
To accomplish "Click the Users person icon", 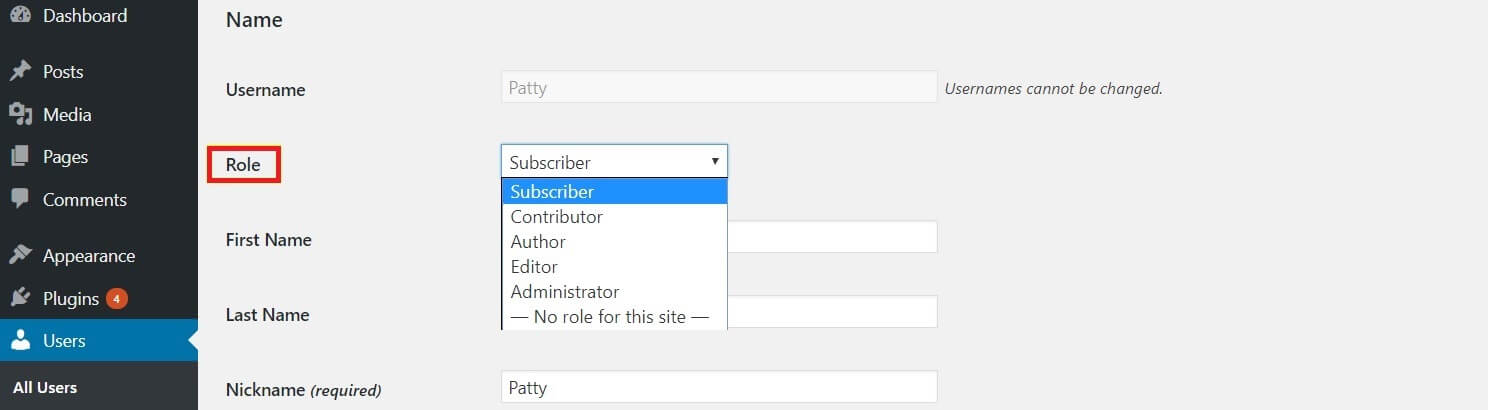I will [20, 341].
